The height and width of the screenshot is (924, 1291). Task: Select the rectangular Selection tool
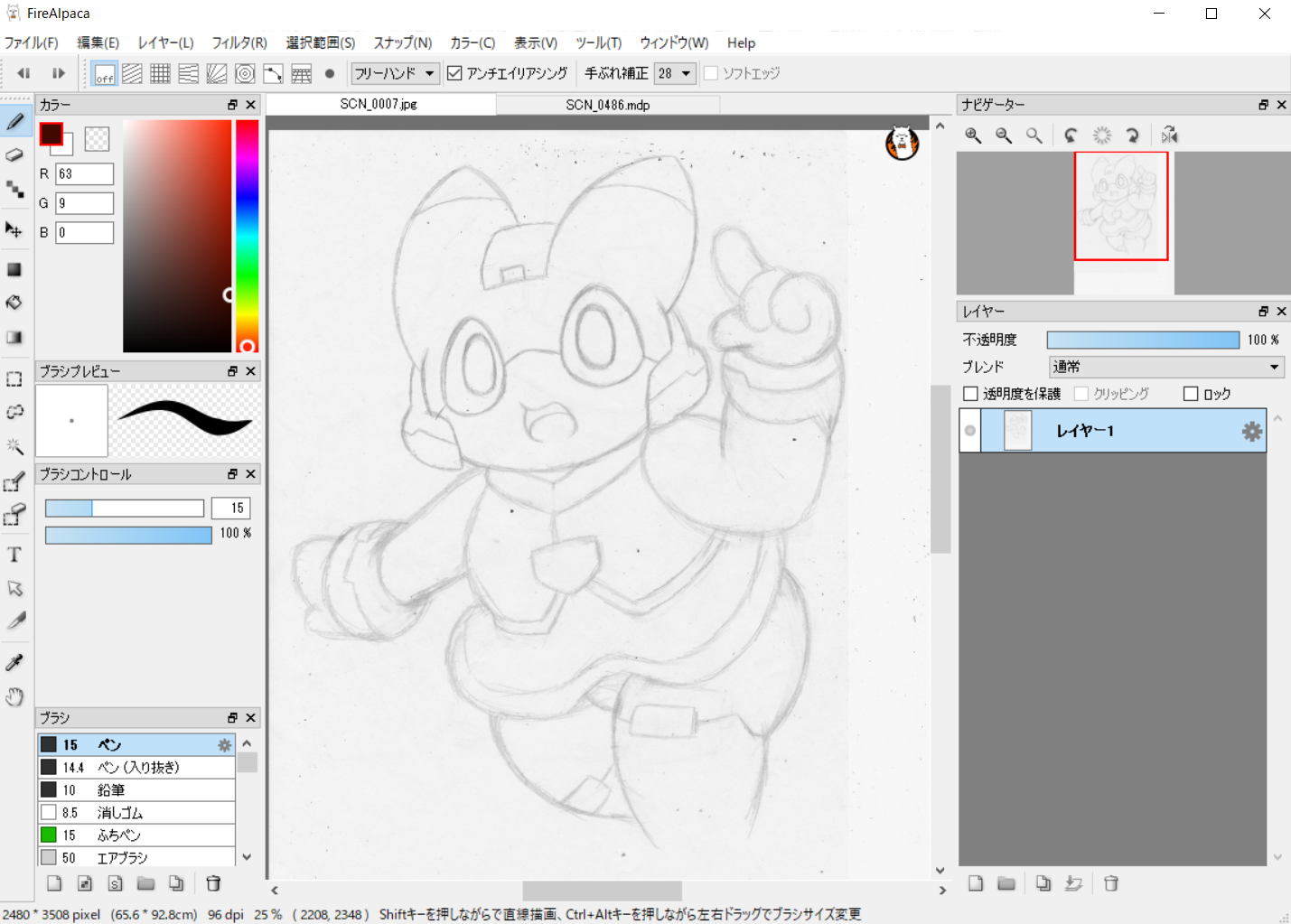click(x=14, y=378)
